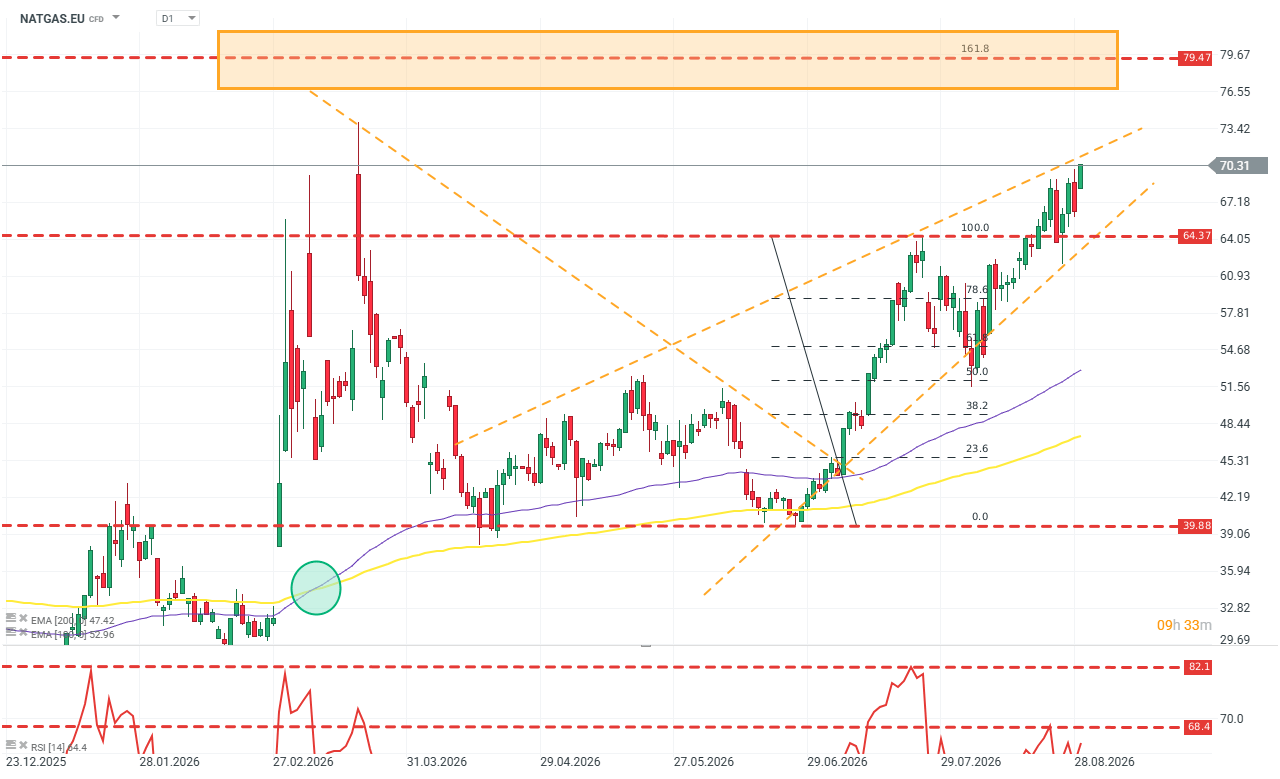1280x779 pixels.
Task: Click the 23.12.2025 date on the time axis
Action: click(x=35, y=762)
